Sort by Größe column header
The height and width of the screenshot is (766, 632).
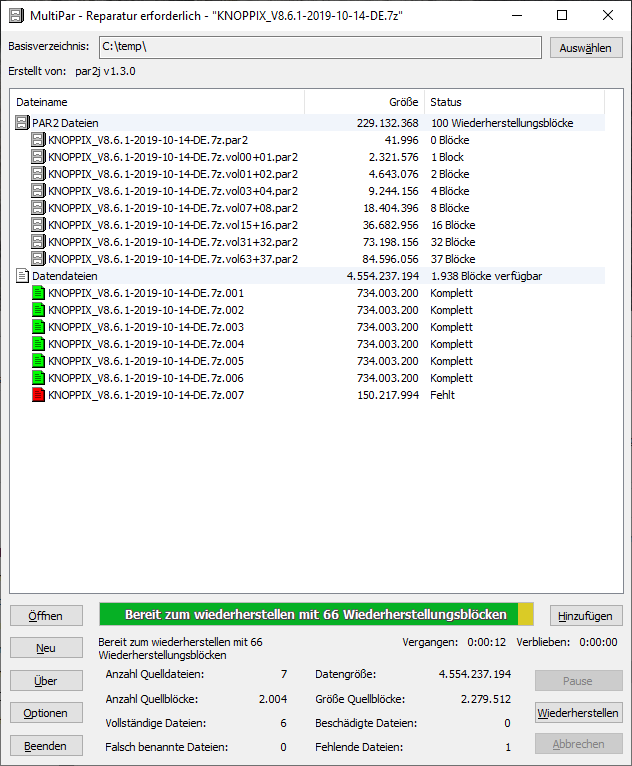364,102
